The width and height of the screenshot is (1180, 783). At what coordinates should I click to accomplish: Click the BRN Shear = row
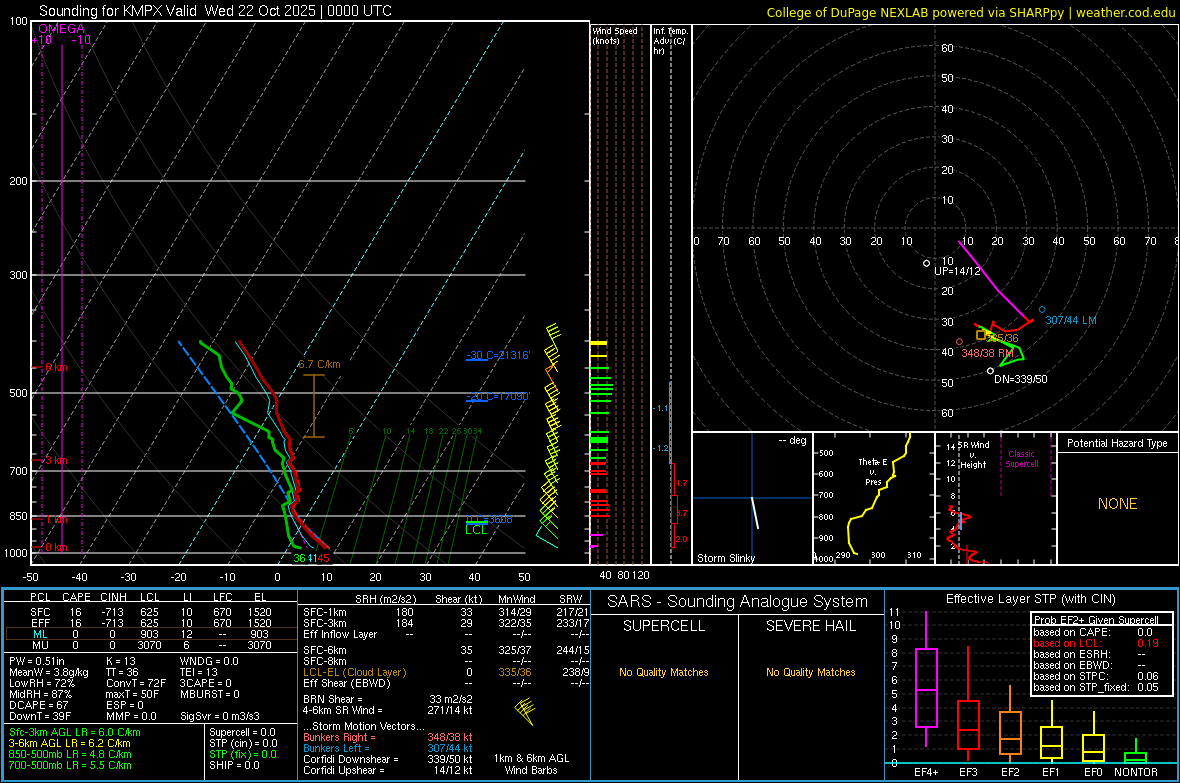pos(388,699)
